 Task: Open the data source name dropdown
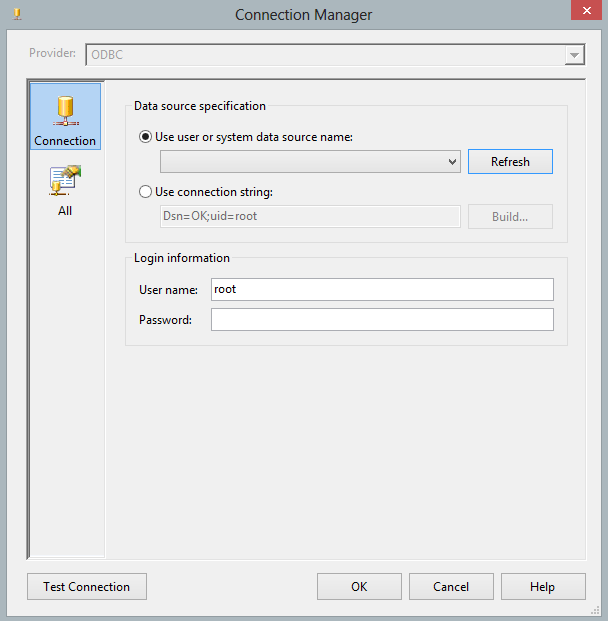310,162
